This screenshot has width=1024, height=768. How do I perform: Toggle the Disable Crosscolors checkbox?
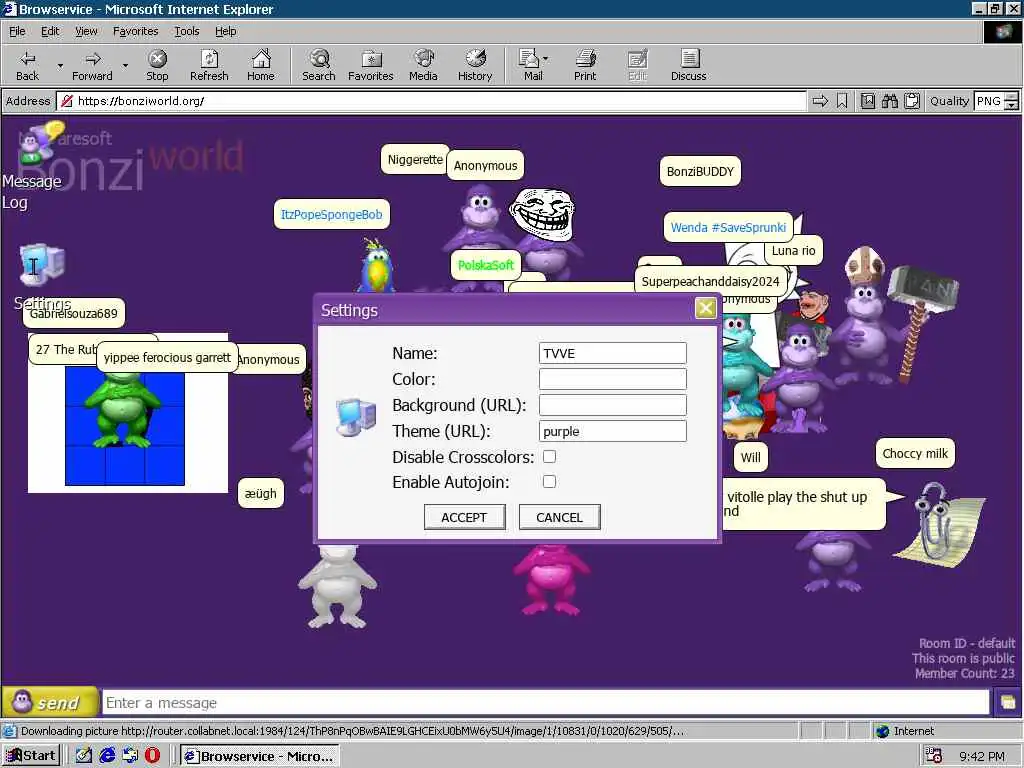tap(549, 456)
